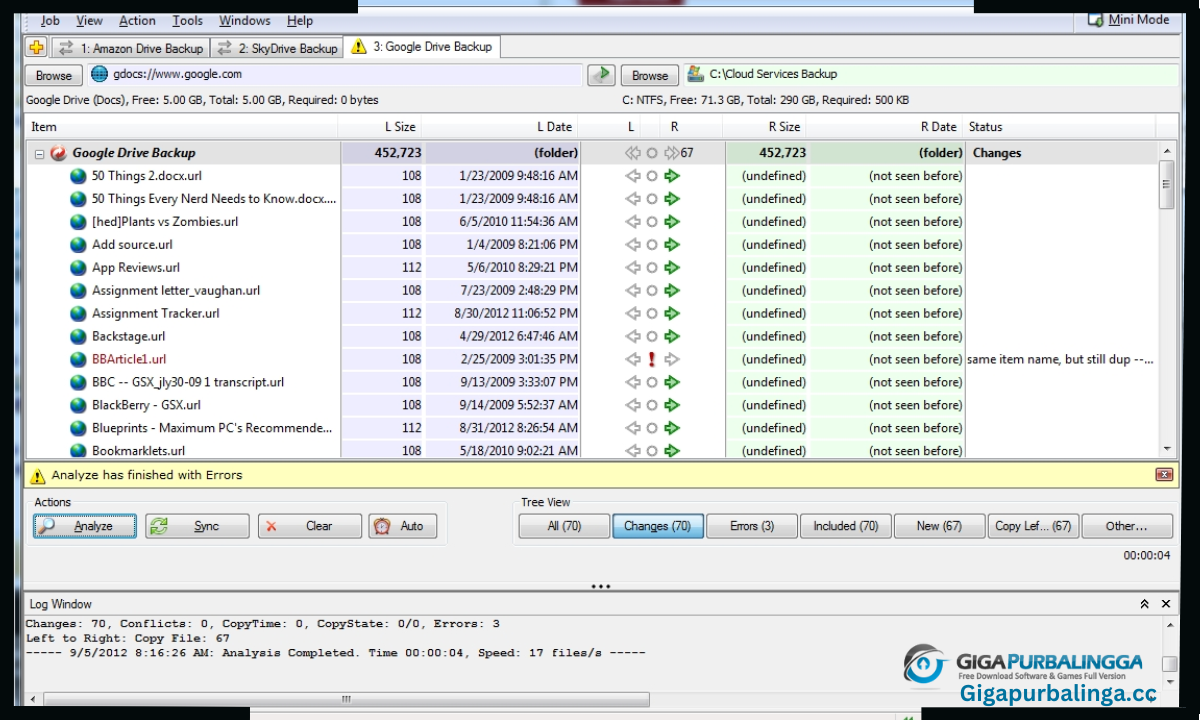Click the yellow plus new job icon
1200x720 pixels.
click(x=36, y=47)
